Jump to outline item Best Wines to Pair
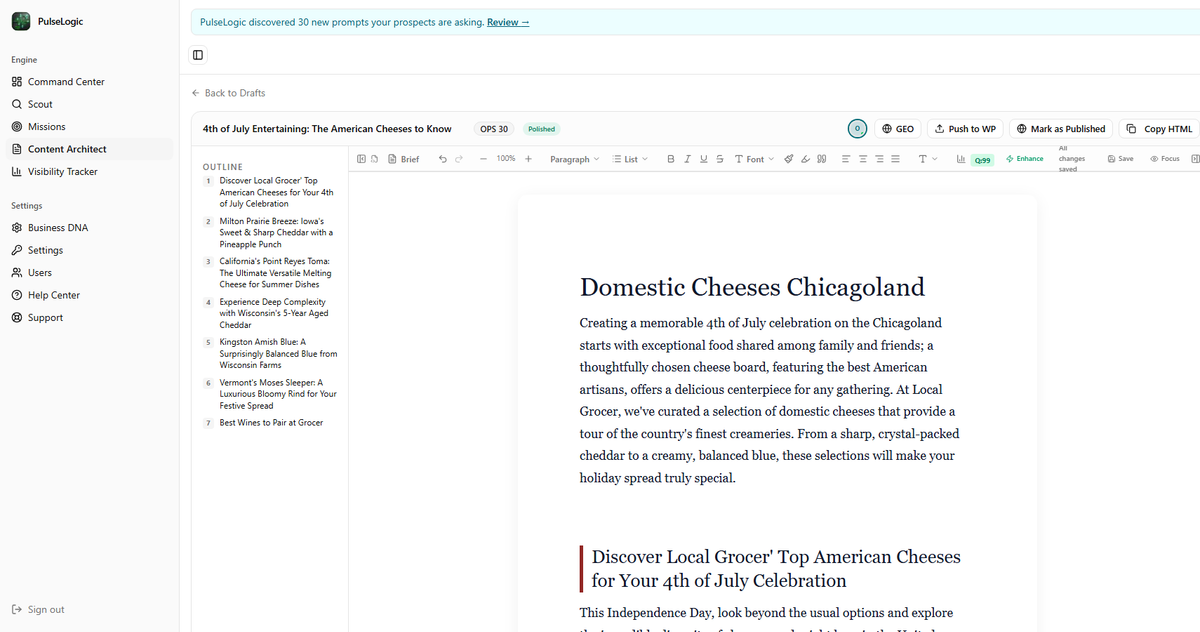The height and width of the screenshot is (632, 1200). point(270,423)
